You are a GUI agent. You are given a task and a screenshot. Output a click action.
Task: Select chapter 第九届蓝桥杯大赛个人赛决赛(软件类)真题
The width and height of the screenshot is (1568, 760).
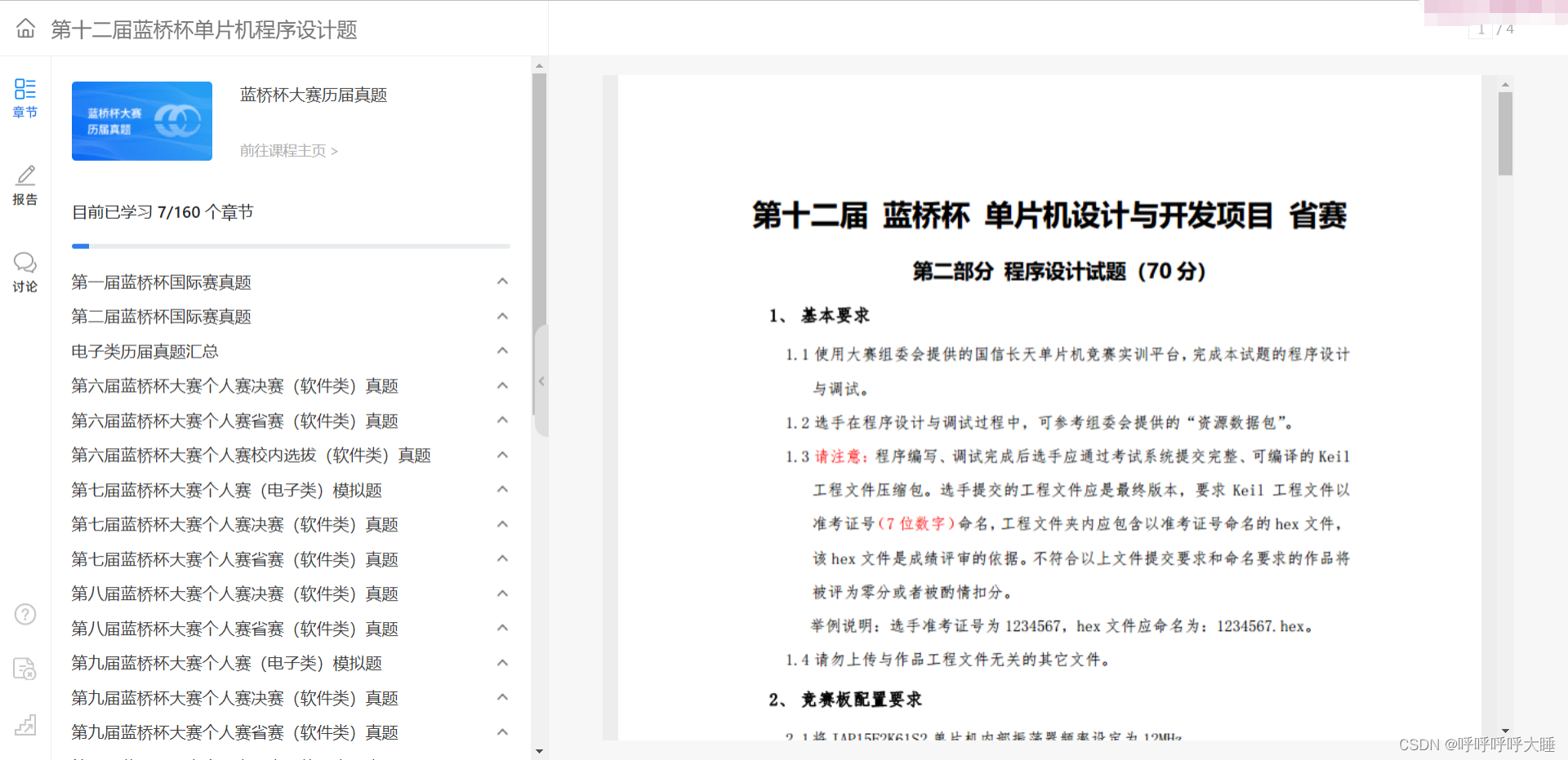pyautogui.click(x=235, y=699)
